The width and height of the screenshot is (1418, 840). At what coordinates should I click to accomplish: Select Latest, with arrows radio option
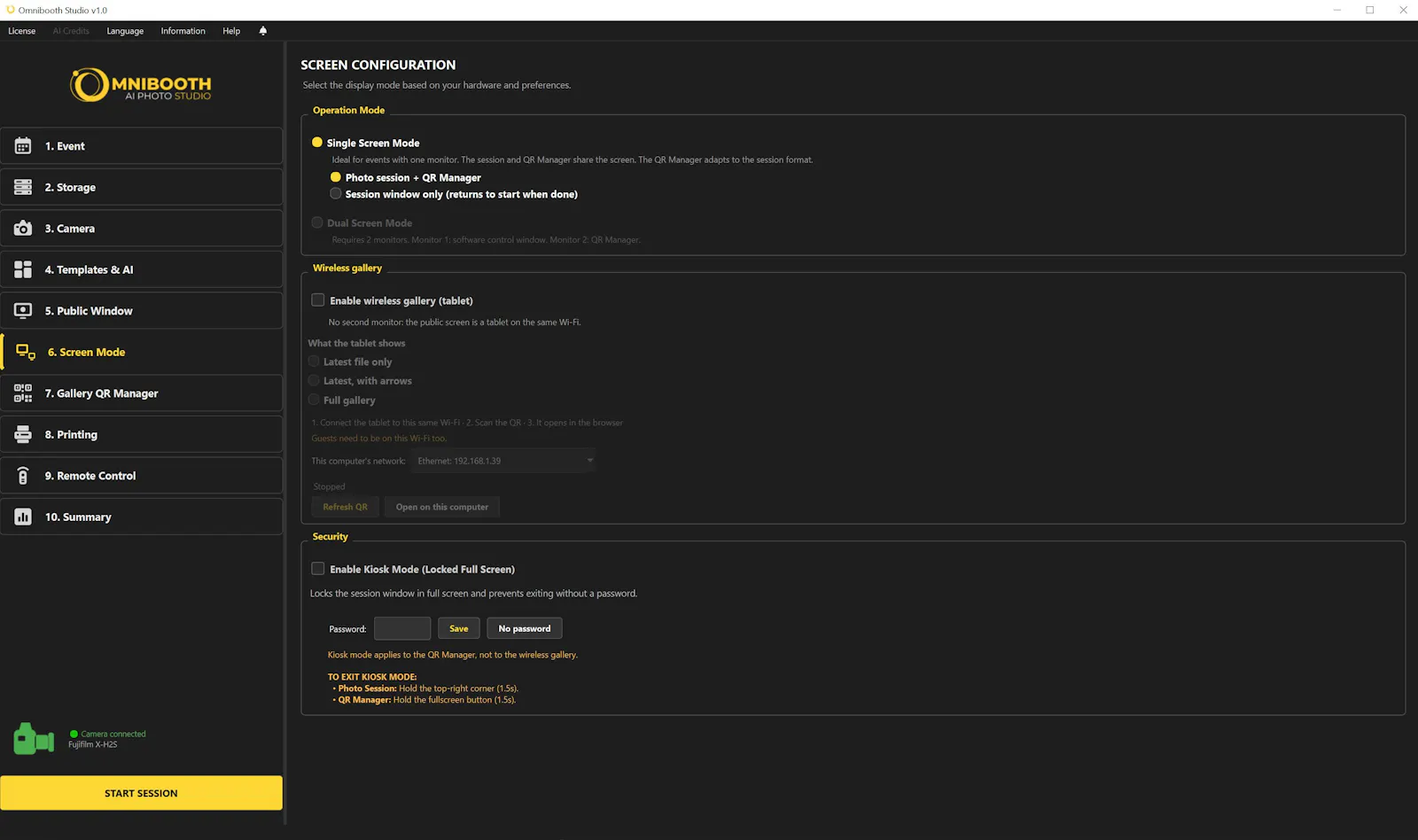pyautogui.click(x=314, y=380)
